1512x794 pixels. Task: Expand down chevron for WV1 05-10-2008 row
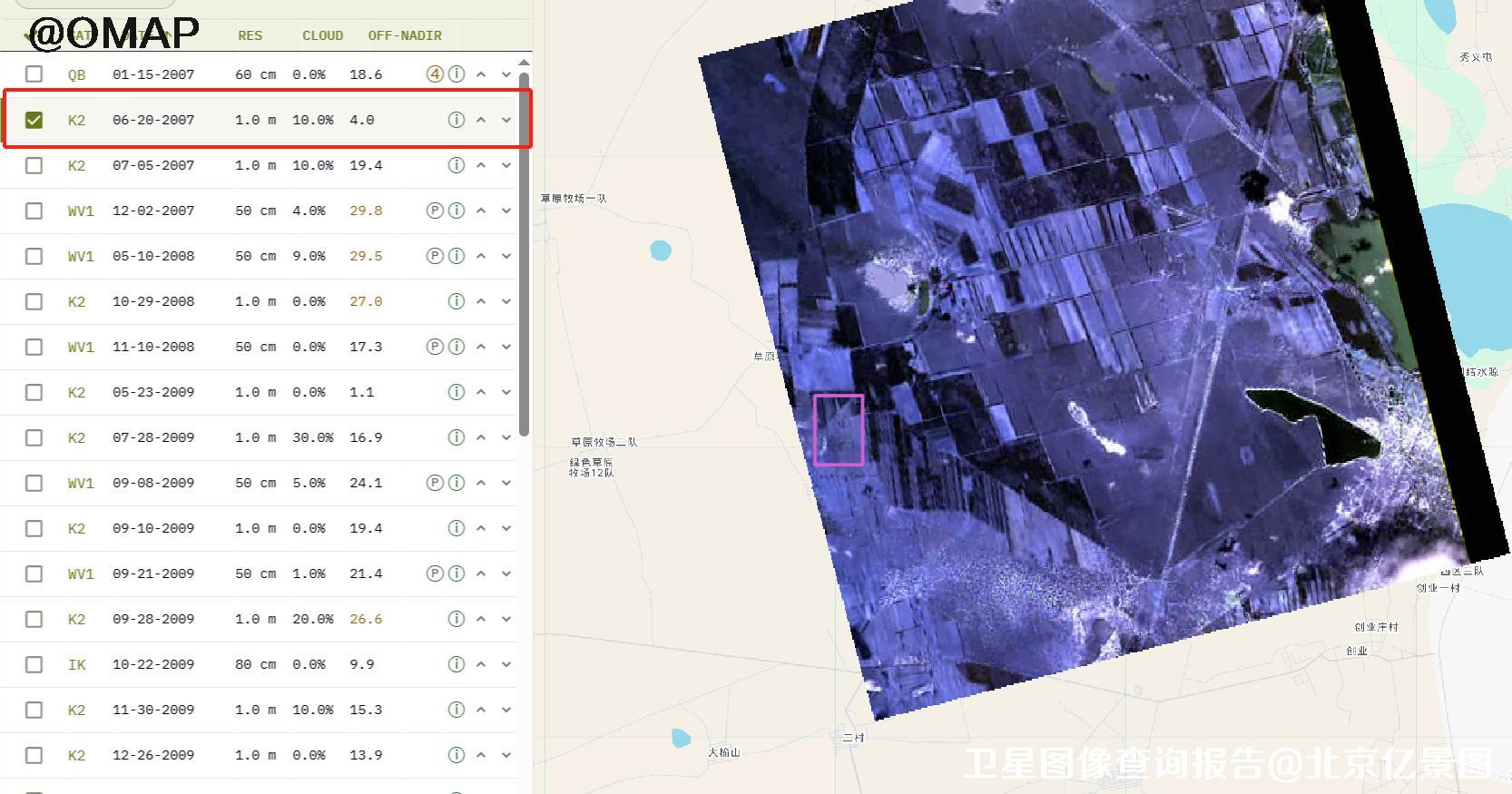click(x=506, y=256)
